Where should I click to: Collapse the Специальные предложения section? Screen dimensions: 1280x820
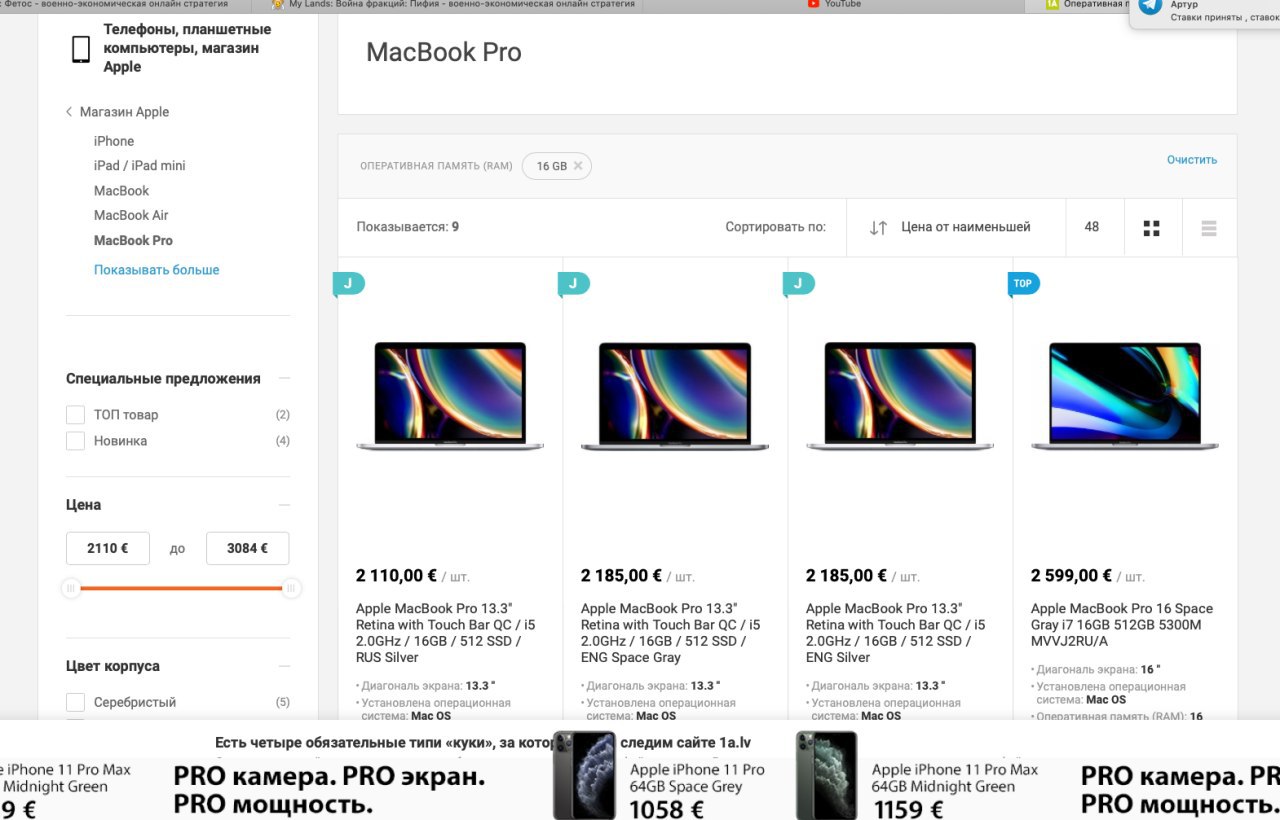coord(284,378)
